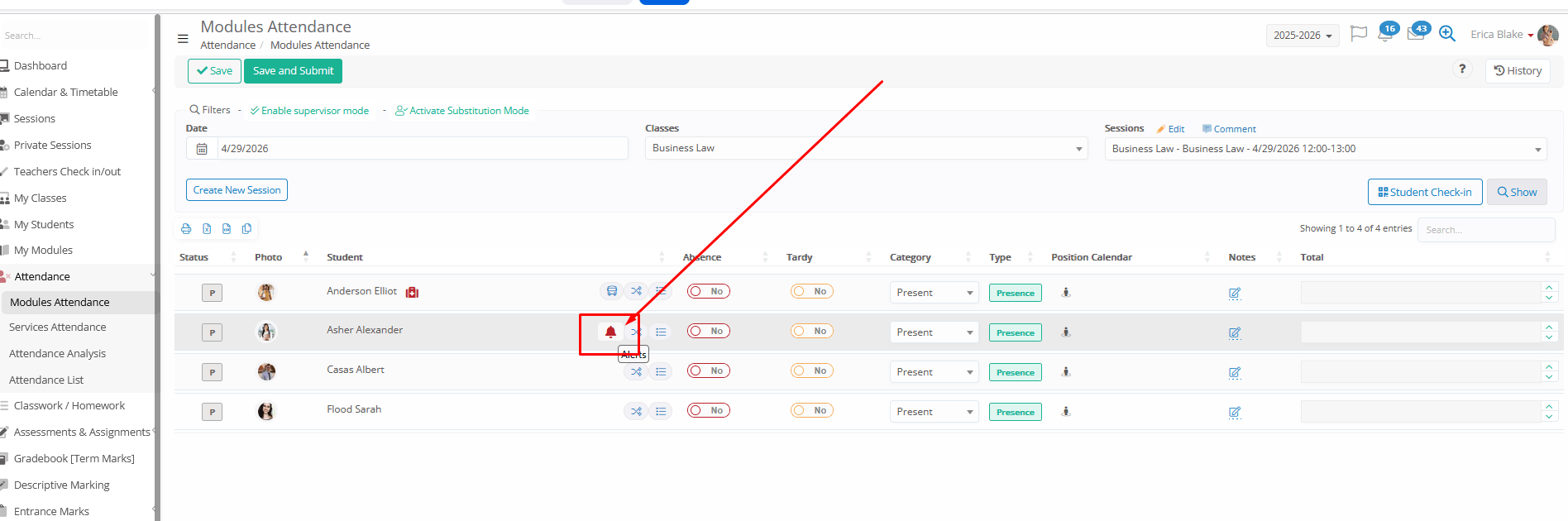Image resolution: width=1568 pixels, height=521 pixels.
Task: Click the list icon for Flood Sarah
Action: [661, 411]
